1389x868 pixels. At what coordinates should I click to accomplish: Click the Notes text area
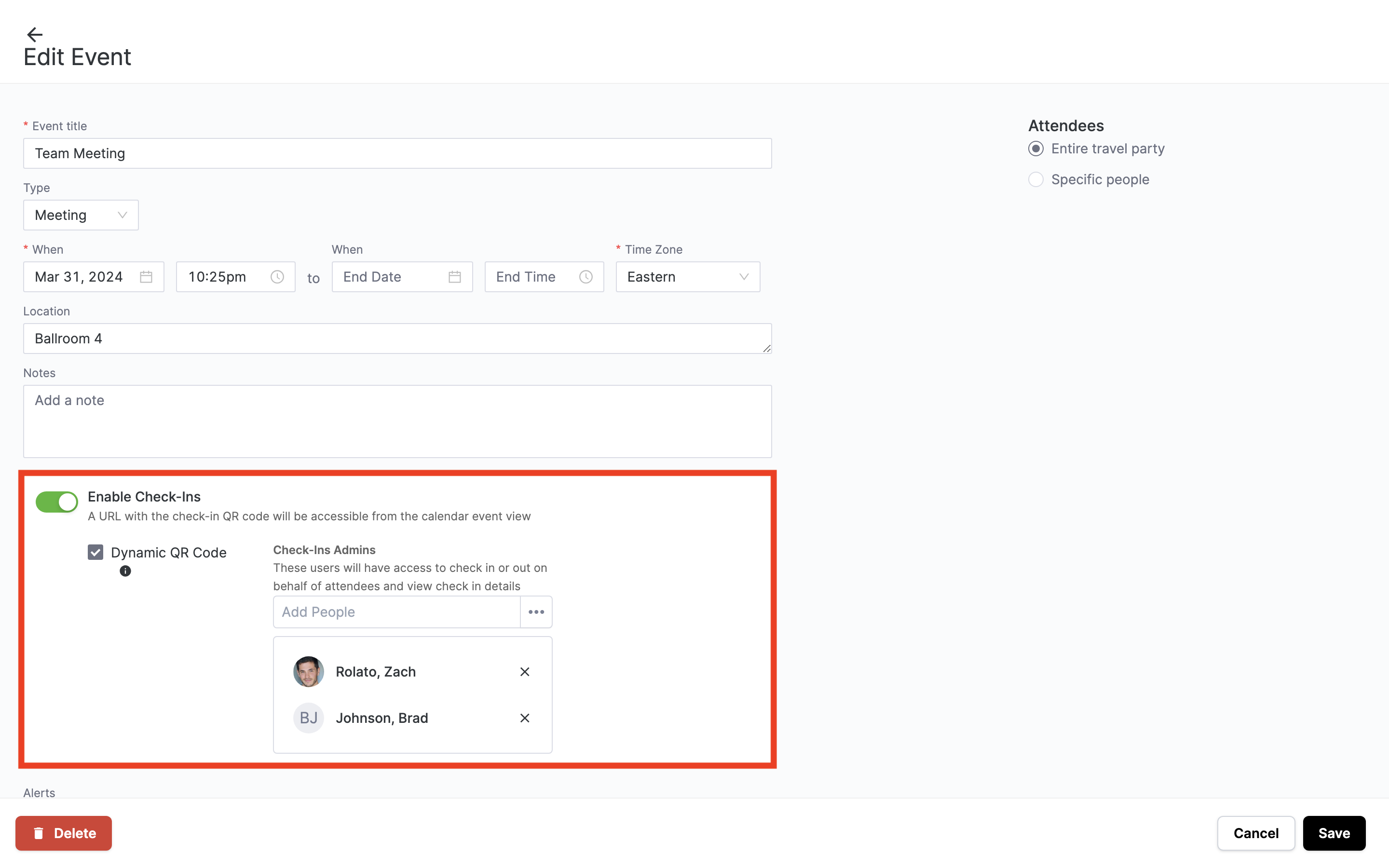[397, 421]
